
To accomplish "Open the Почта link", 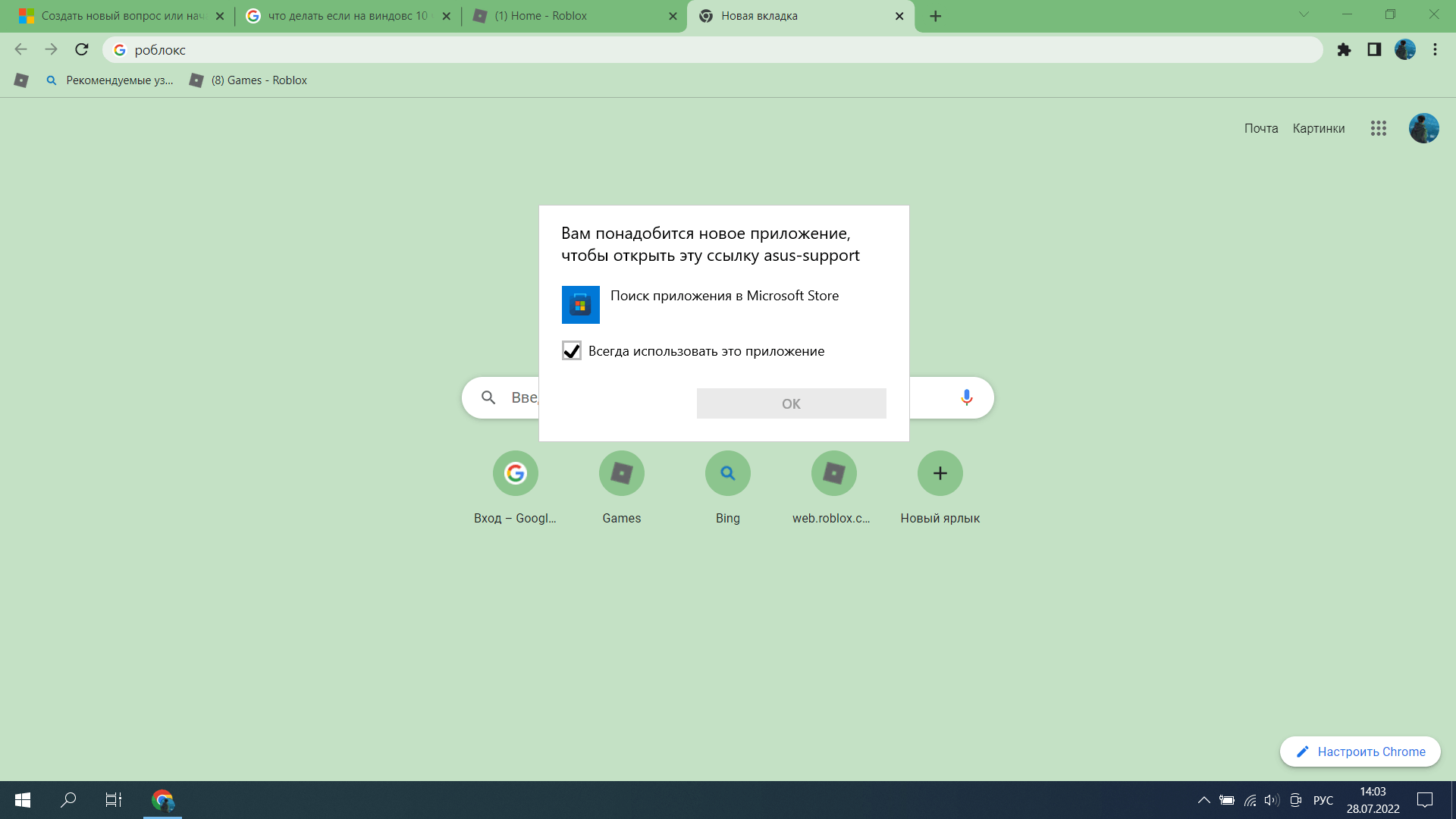I will point(1261,128).
